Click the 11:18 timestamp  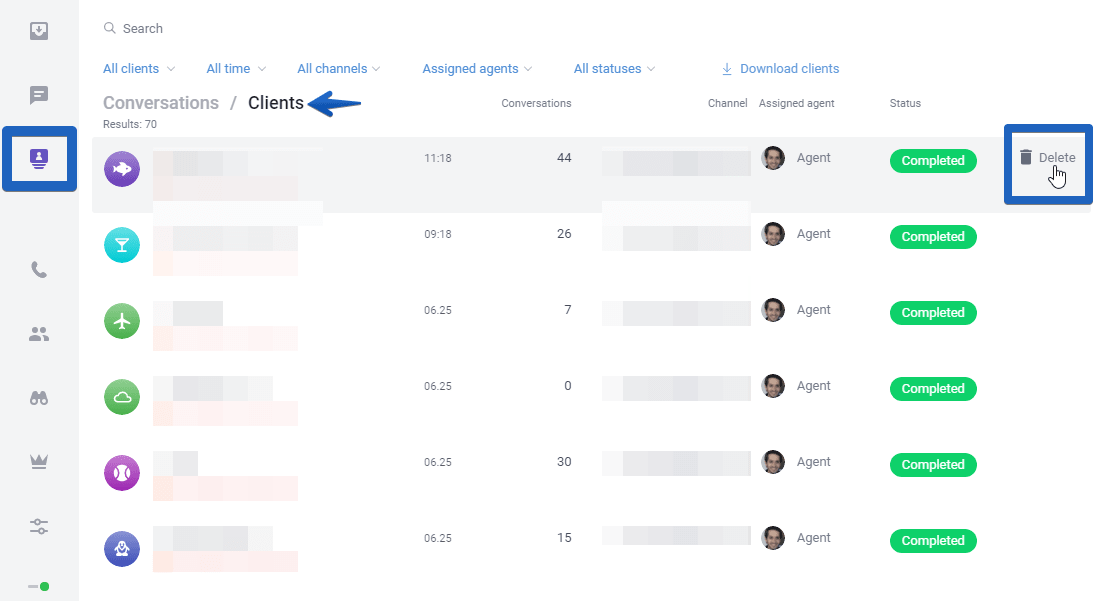[x=438, y=158]
